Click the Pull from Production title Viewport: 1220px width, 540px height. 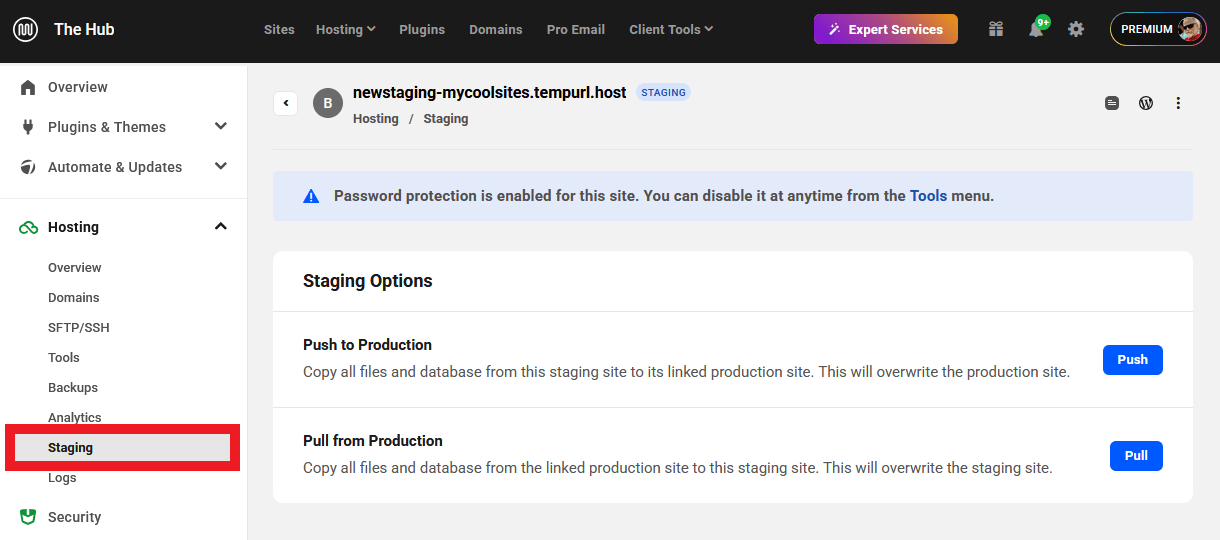[x=373, y=441]
